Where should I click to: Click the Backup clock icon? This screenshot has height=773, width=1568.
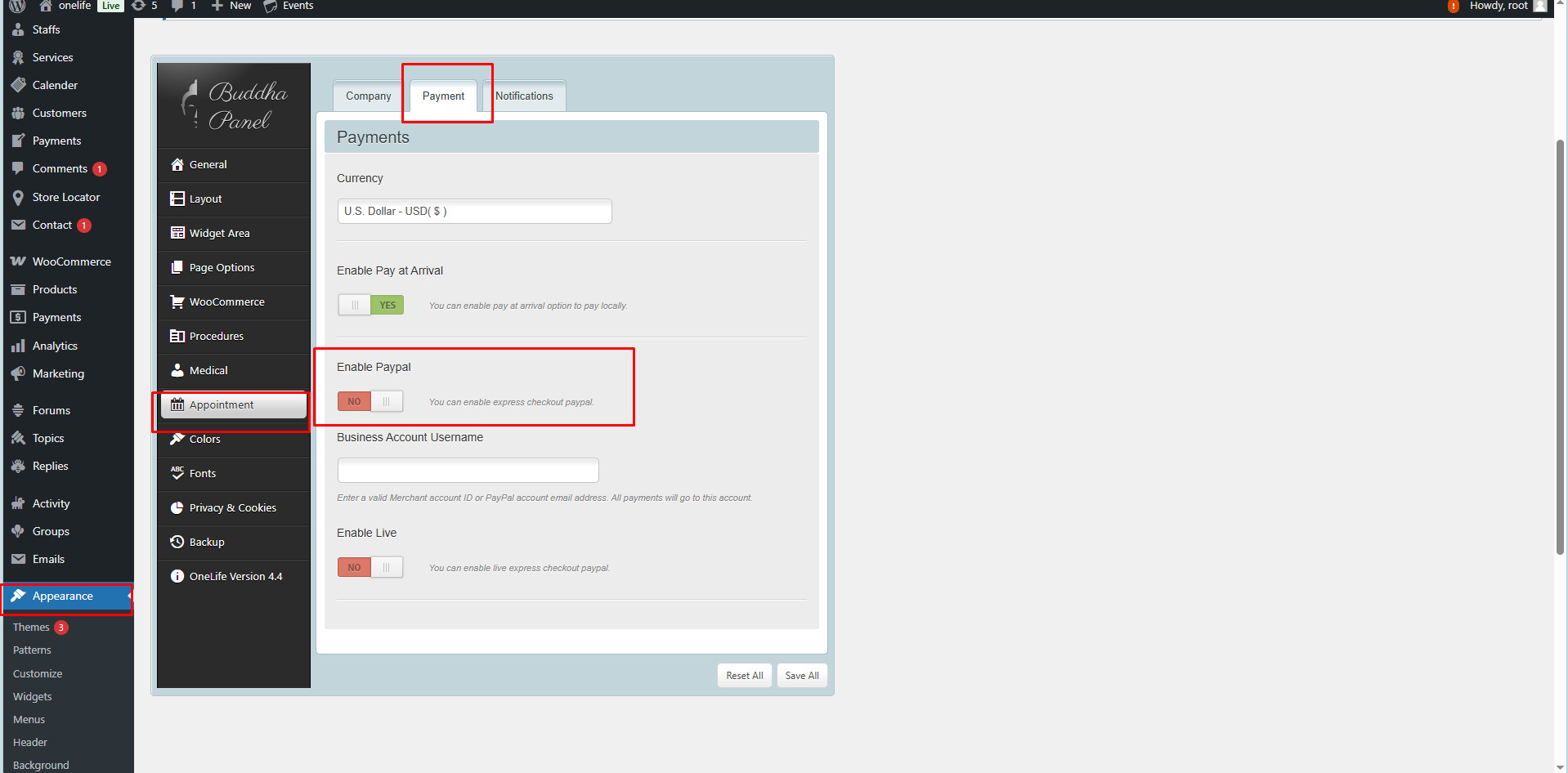[x=177, y=542]
